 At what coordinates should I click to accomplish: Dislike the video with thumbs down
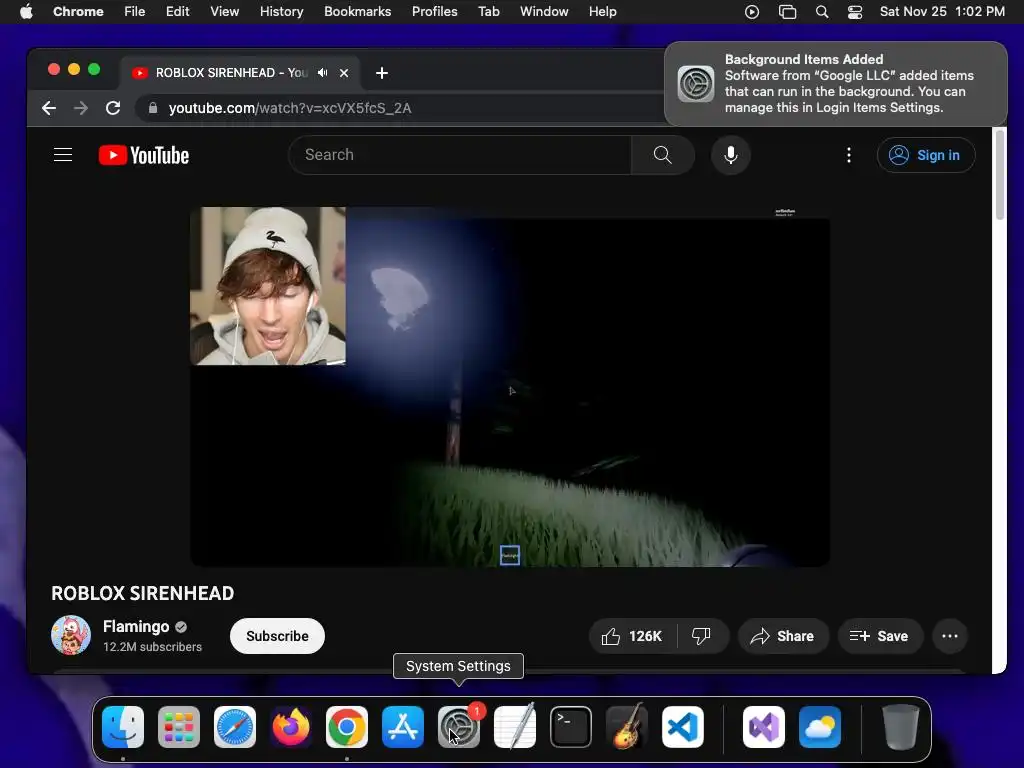click(701, 636)
